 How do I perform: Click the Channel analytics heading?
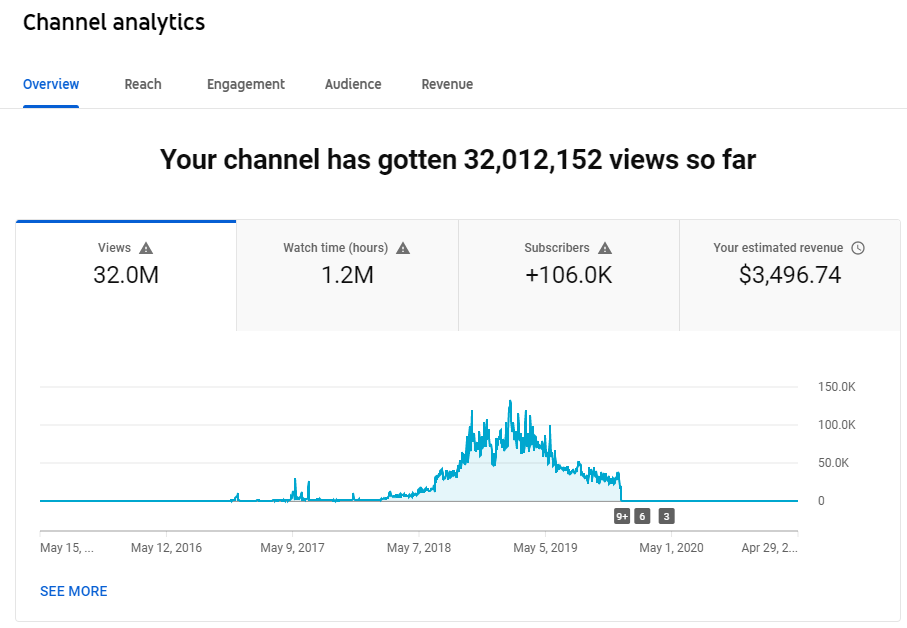114,23
